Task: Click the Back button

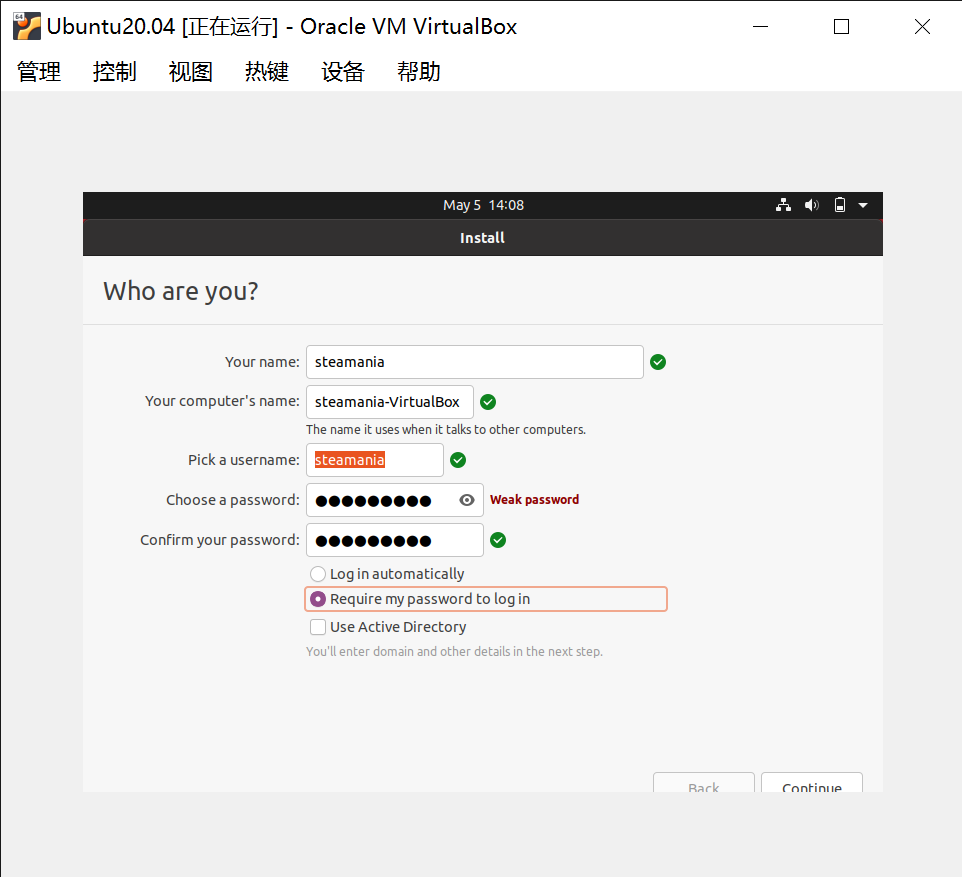Action: pyautogui.click(x=704, y=782)
